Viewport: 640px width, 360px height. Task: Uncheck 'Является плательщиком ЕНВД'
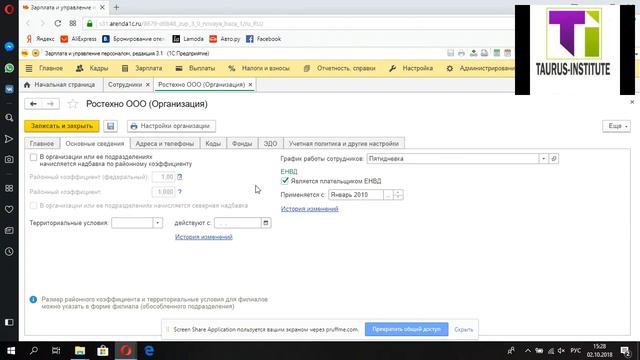(x=285, y=181)
